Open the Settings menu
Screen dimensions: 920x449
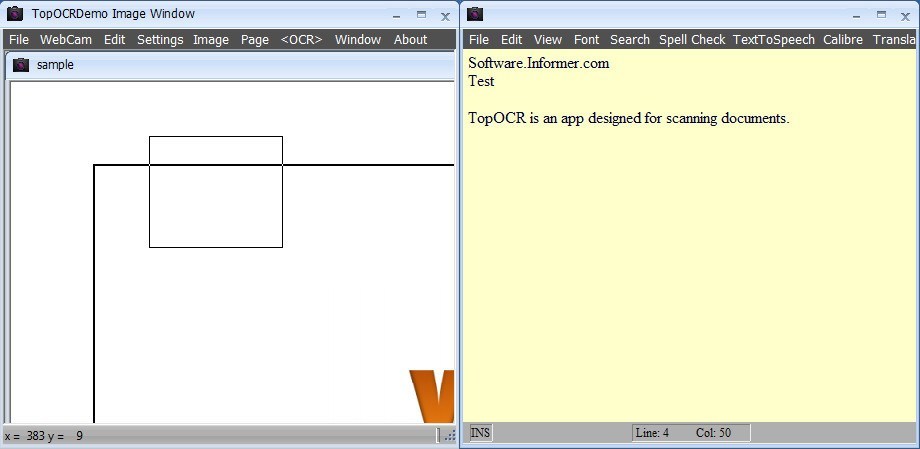(x=160, y=40)
